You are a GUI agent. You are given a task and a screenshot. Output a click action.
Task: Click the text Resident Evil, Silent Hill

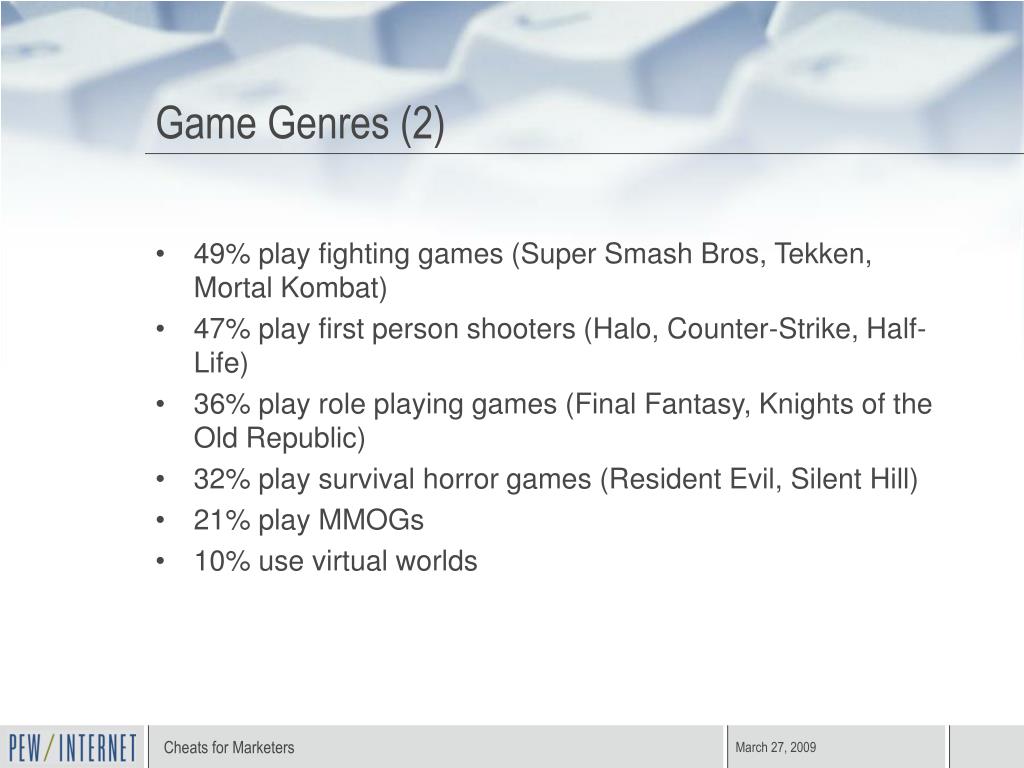coord(759,479)
